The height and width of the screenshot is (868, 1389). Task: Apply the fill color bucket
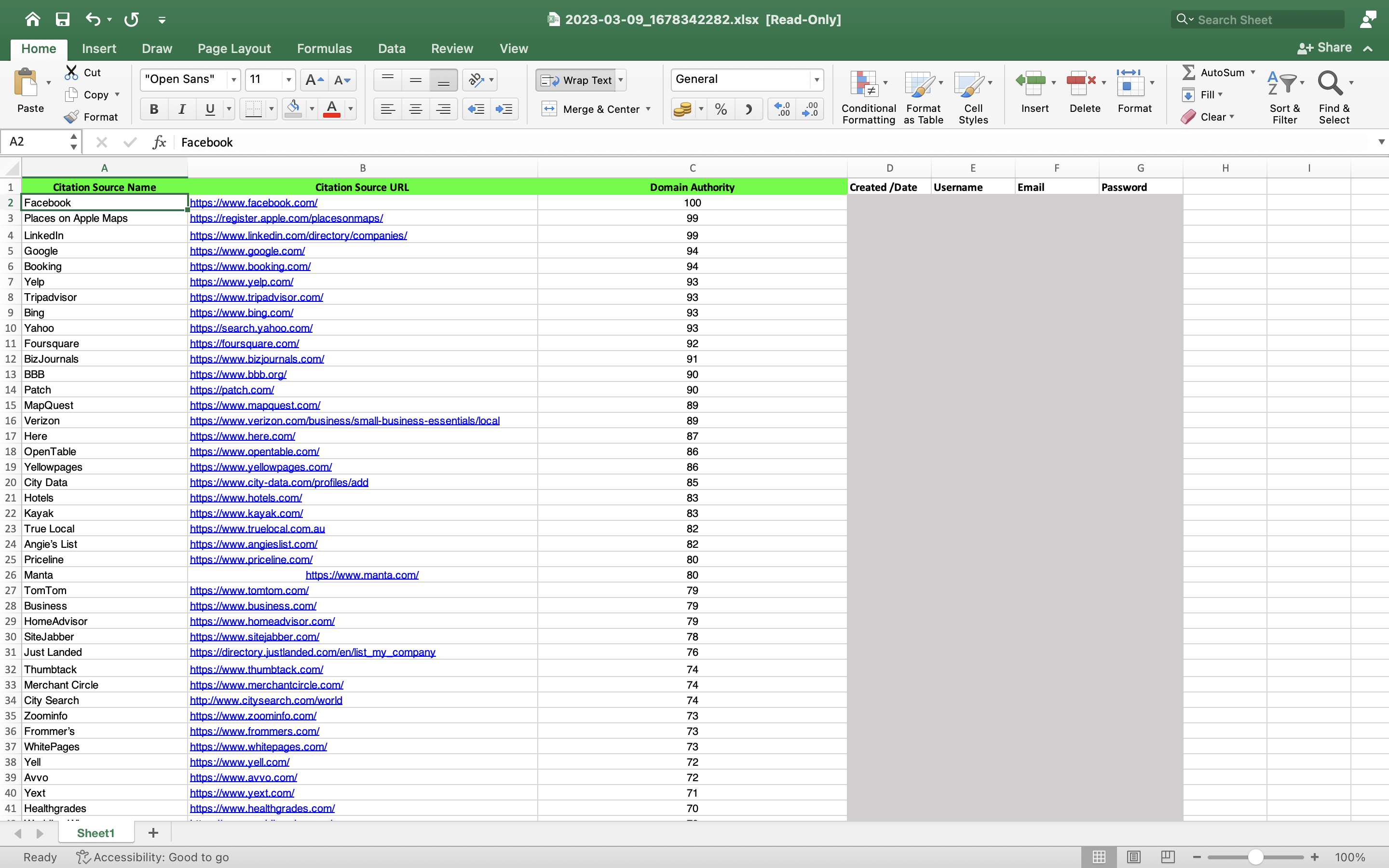pos(293,109)
